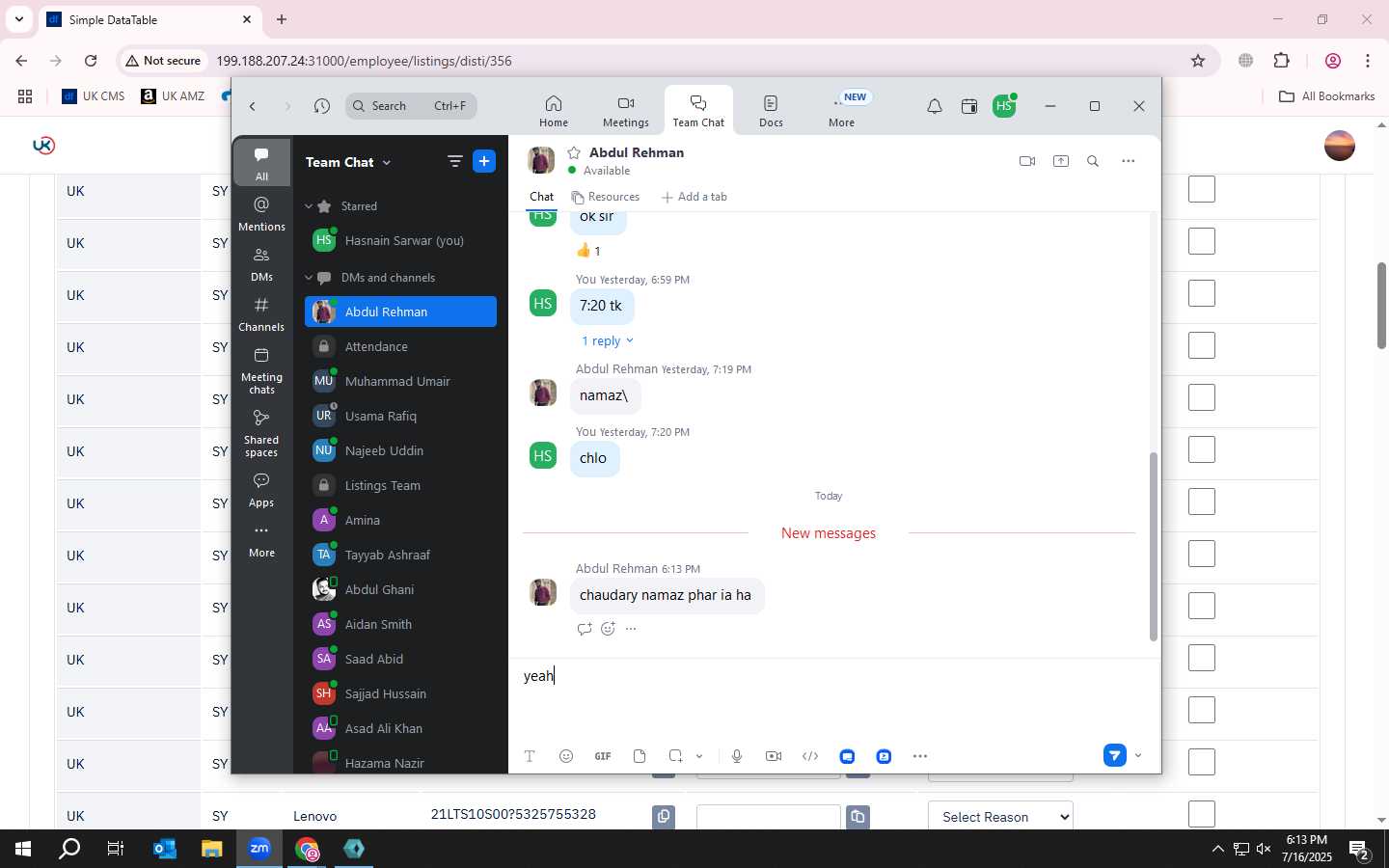
Task: Switch to the Team Chat tab
Action: [x=698, y=111]
